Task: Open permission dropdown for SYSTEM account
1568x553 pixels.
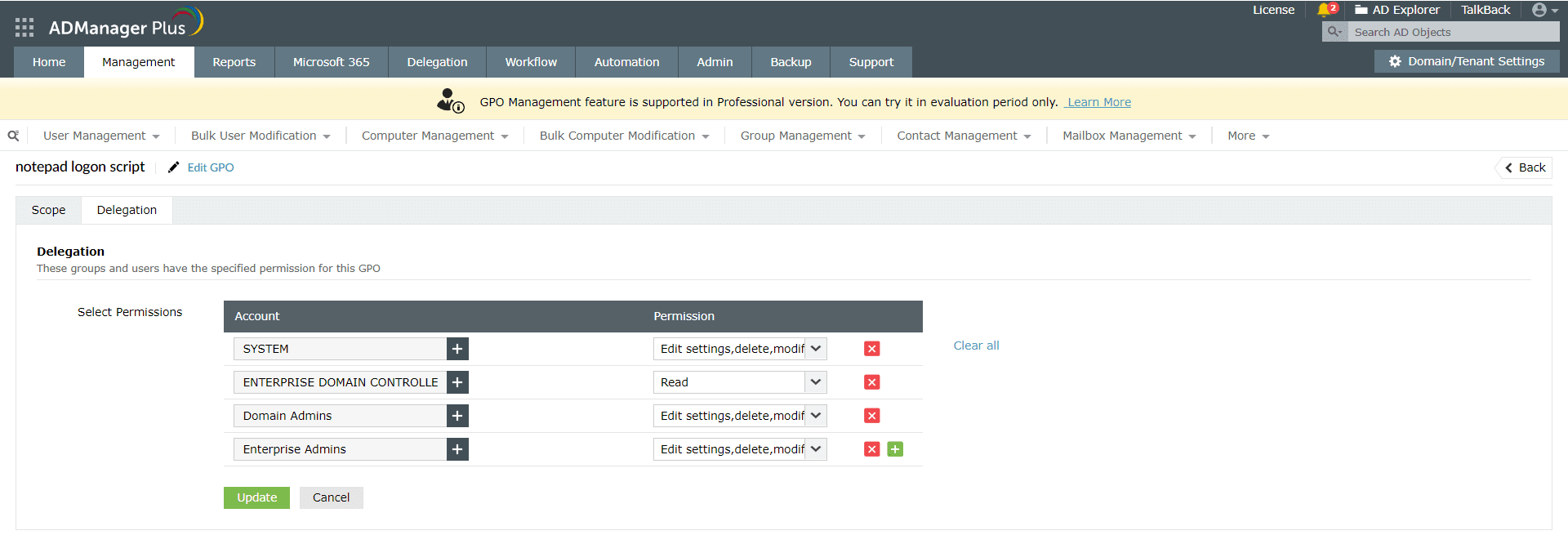Action: (x=815, y=349)
